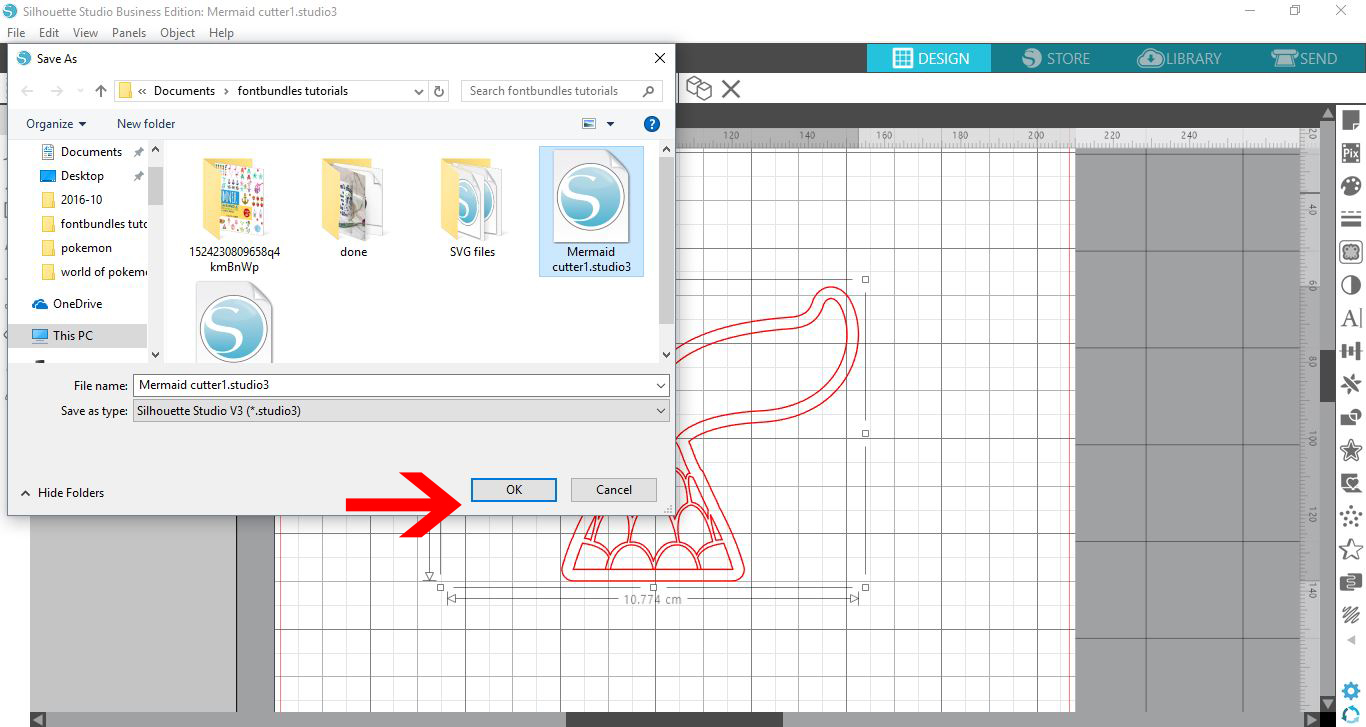This screenshot has height=727, width=1366.
Task: Collapse the right panel with arrow
Action: tap(1351, 640)
